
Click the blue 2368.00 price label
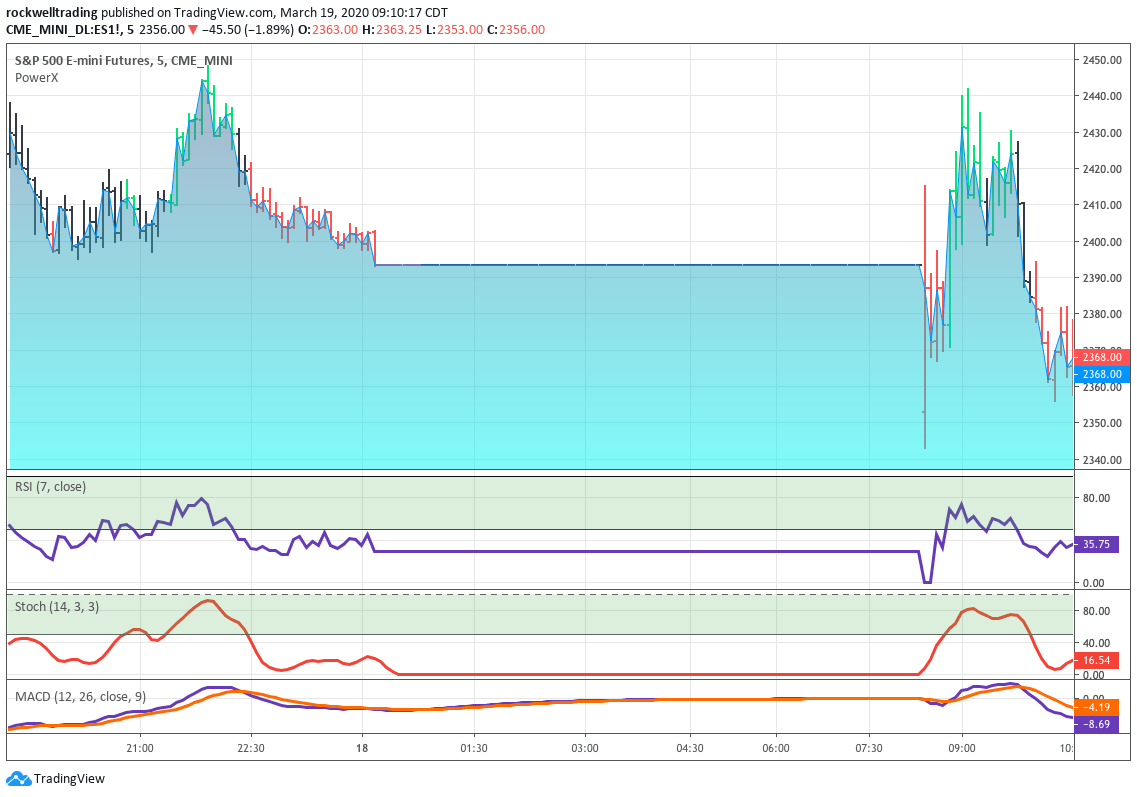[1101, 374]
